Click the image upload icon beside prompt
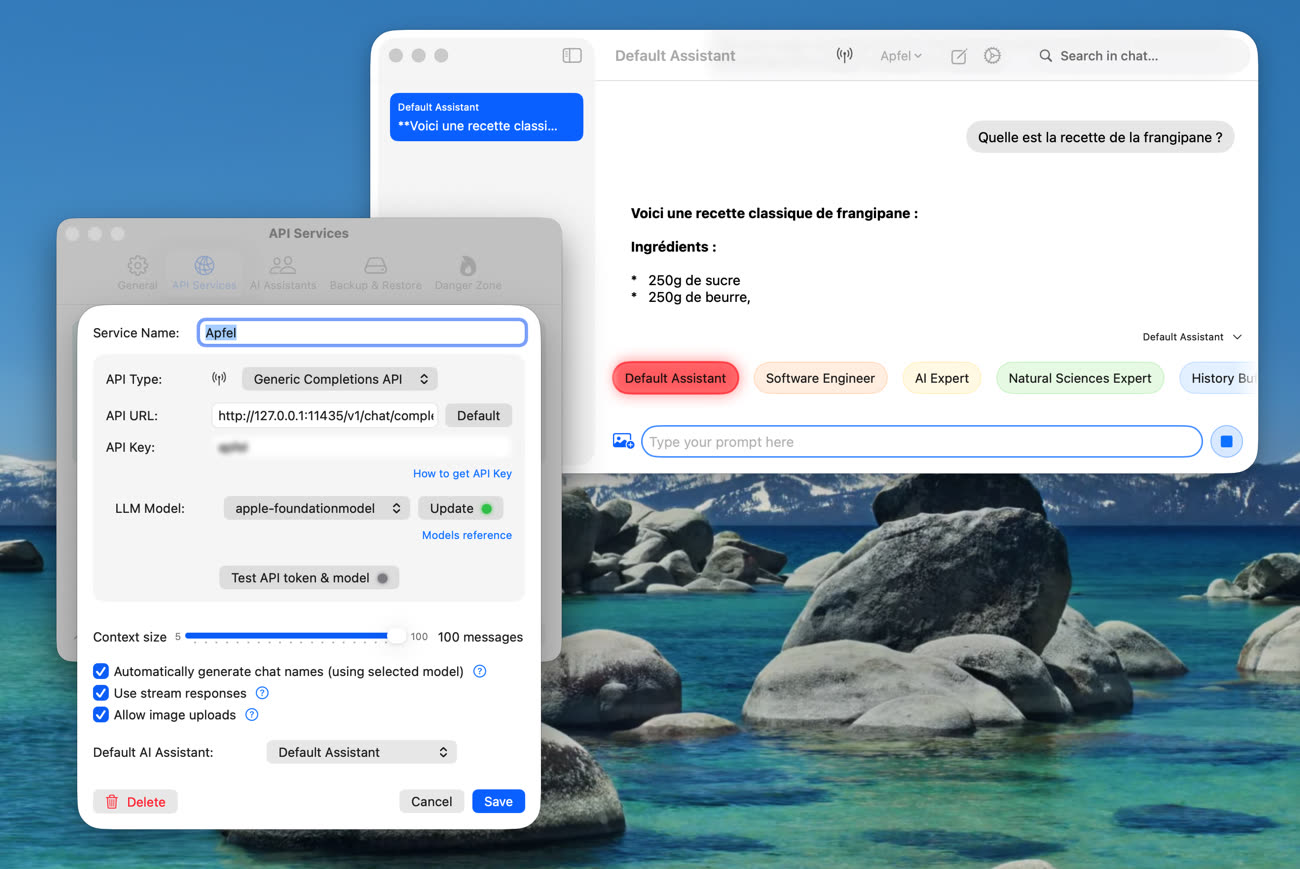The image size is (1300, 869). (x=623, y=441)
